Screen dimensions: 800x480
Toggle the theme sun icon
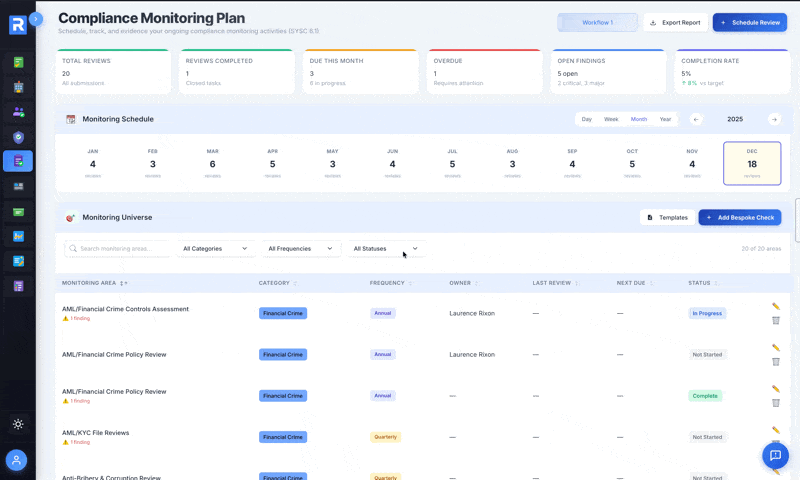point(18,424)
